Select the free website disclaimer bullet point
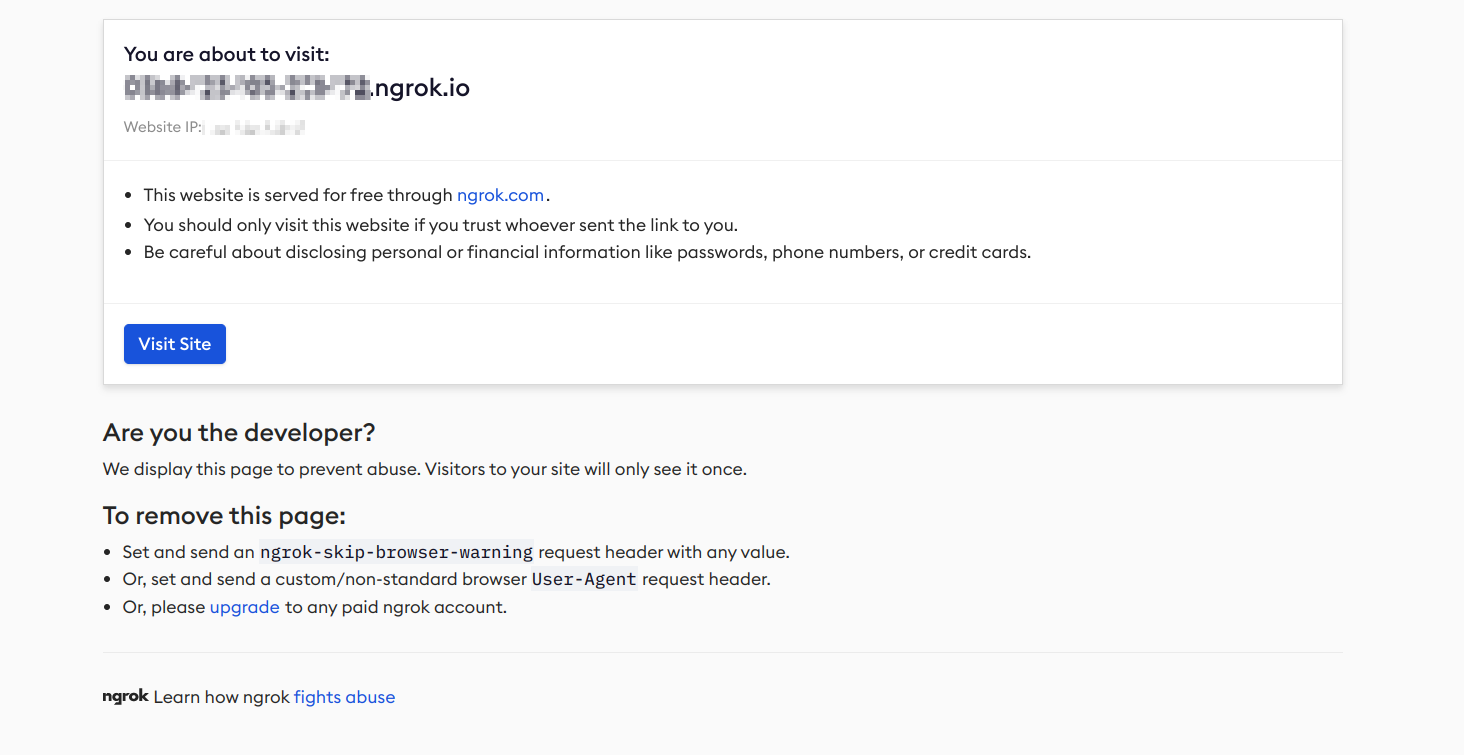1464x755 pixels. (x=345, y=195)
